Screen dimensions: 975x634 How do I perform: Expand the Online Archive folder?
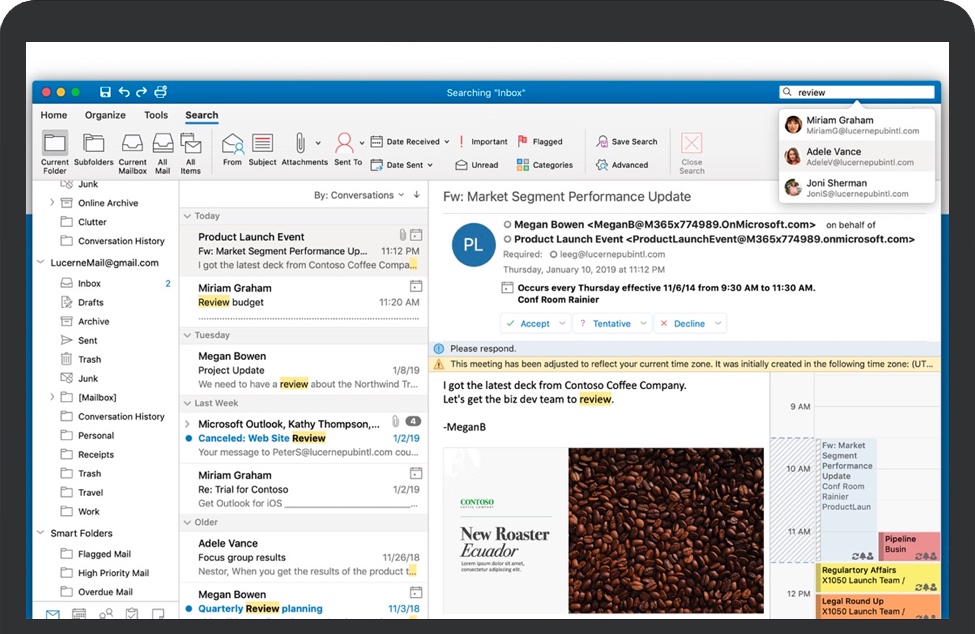52,203
